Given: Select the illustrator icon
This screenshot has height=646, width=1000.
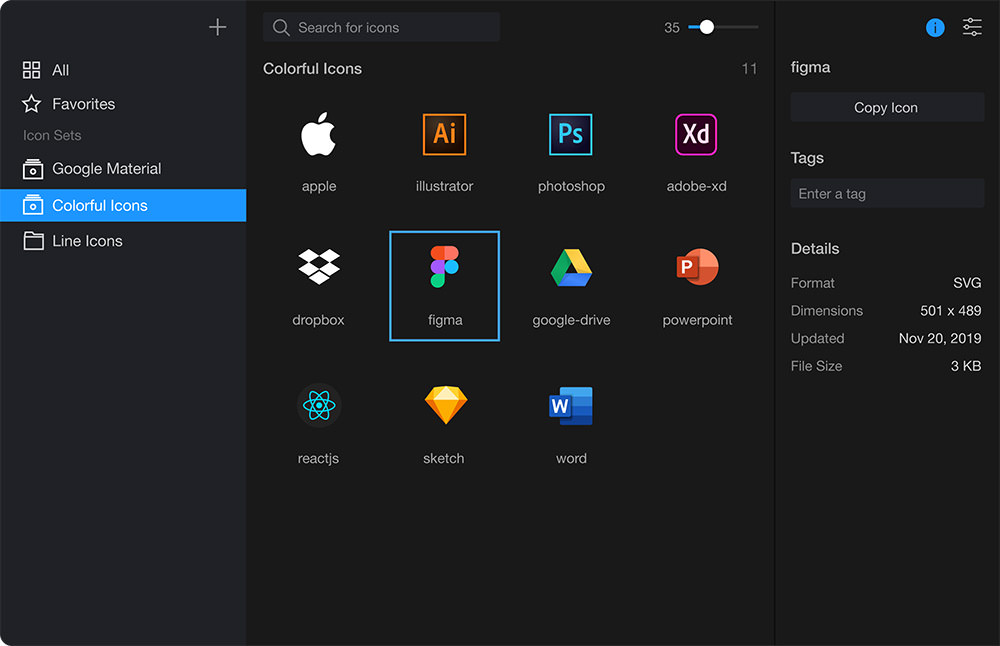Looking at the screenshot, I should [445, 135].
